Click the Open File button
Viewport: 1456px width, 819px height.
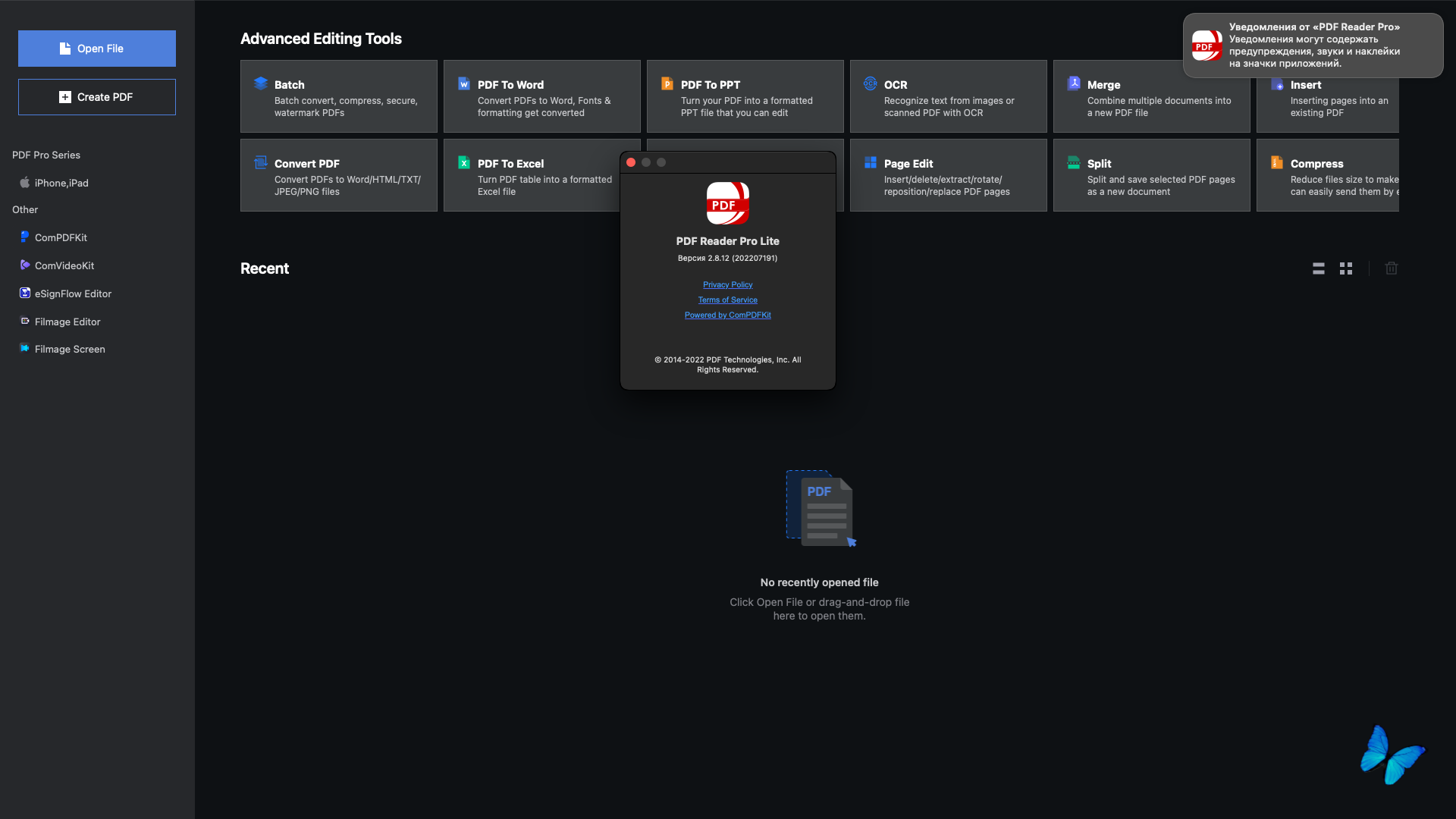[x=97, y=49]
